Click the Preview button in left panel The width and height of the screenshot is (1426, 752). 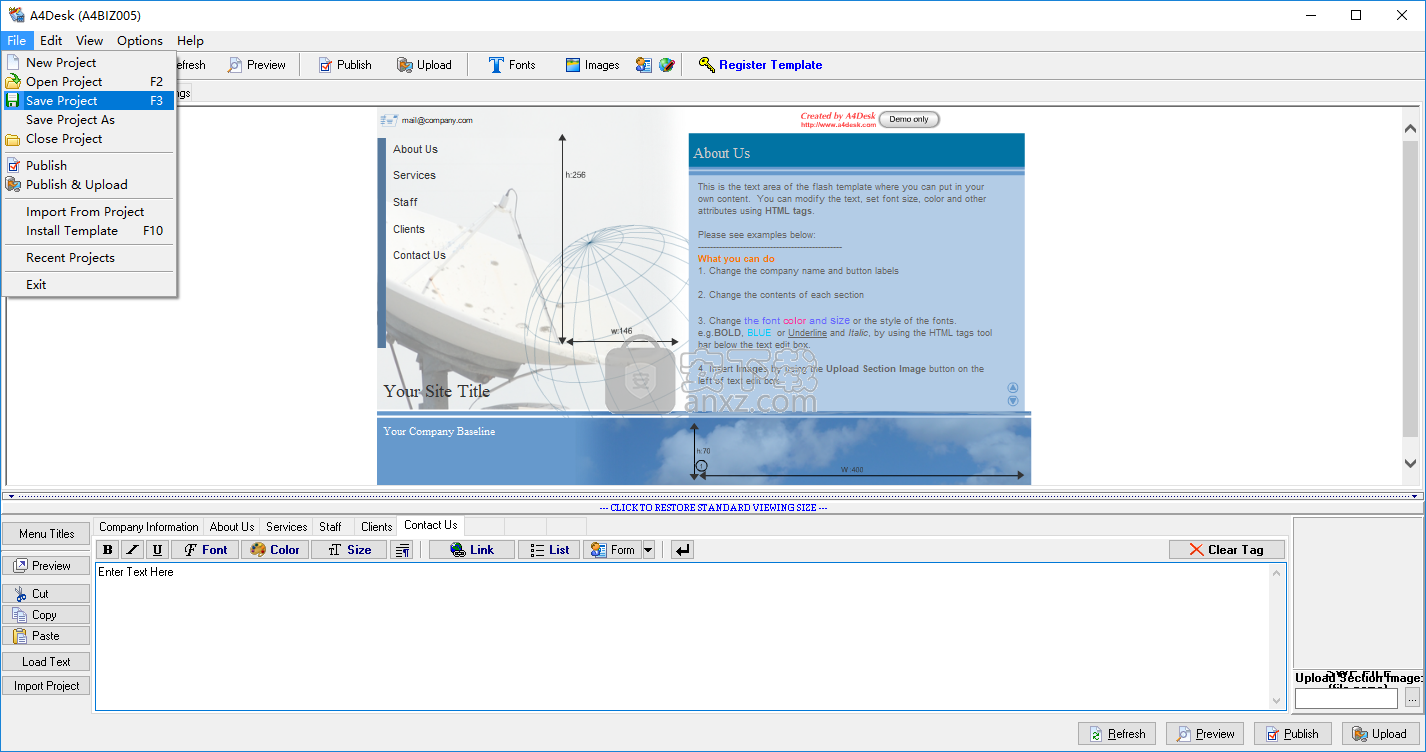(x=46, y=566)
